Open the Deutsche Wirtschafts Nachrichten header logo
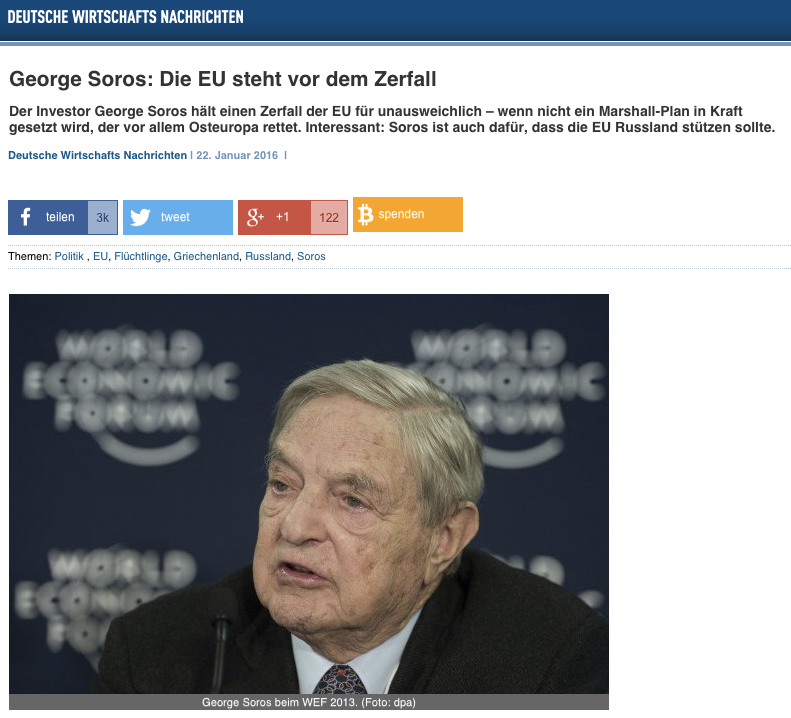The image size is (791, 718). point(126,17)
